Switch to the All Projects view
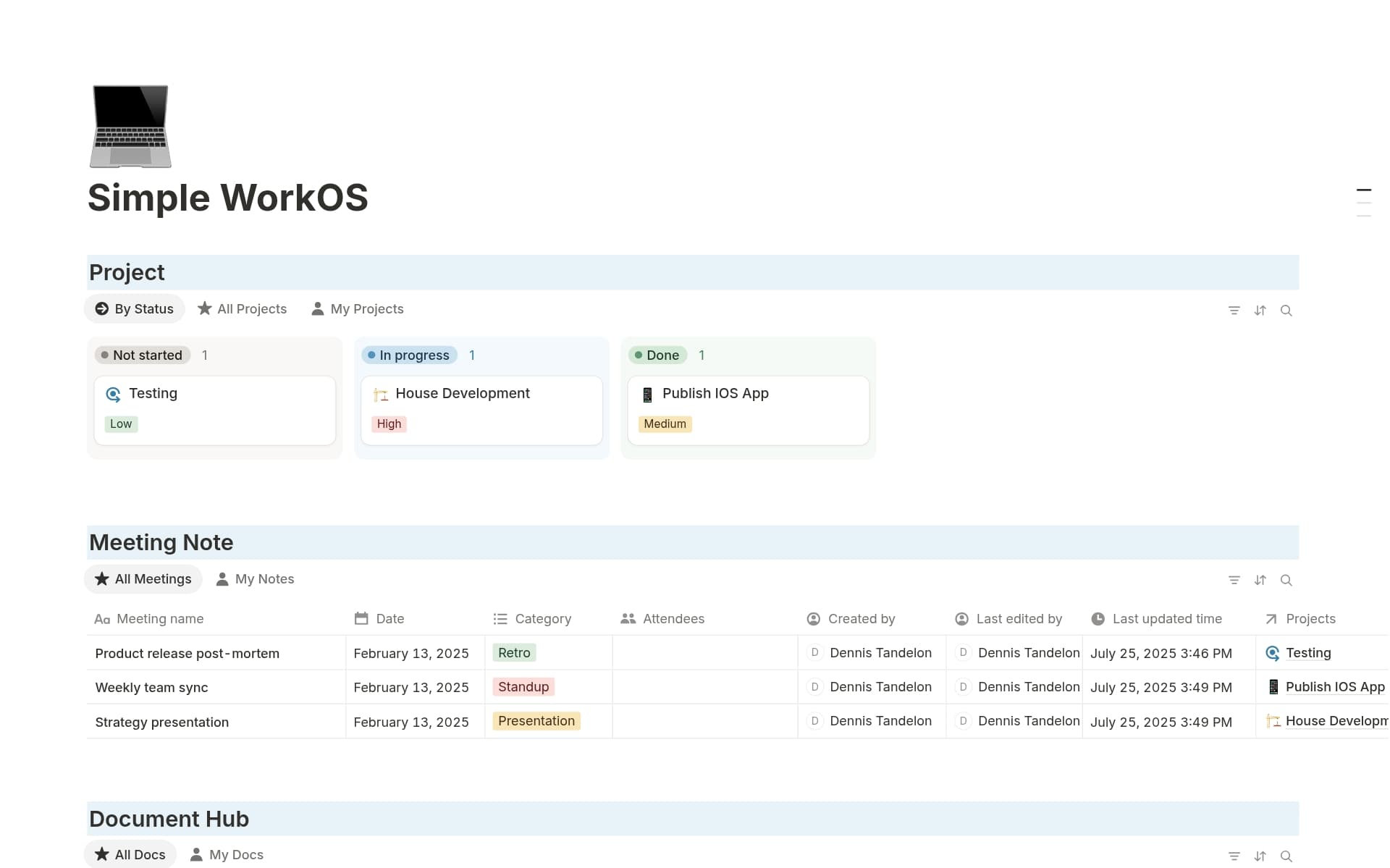Screen dimensions: 1390x868 coord(243,308)
